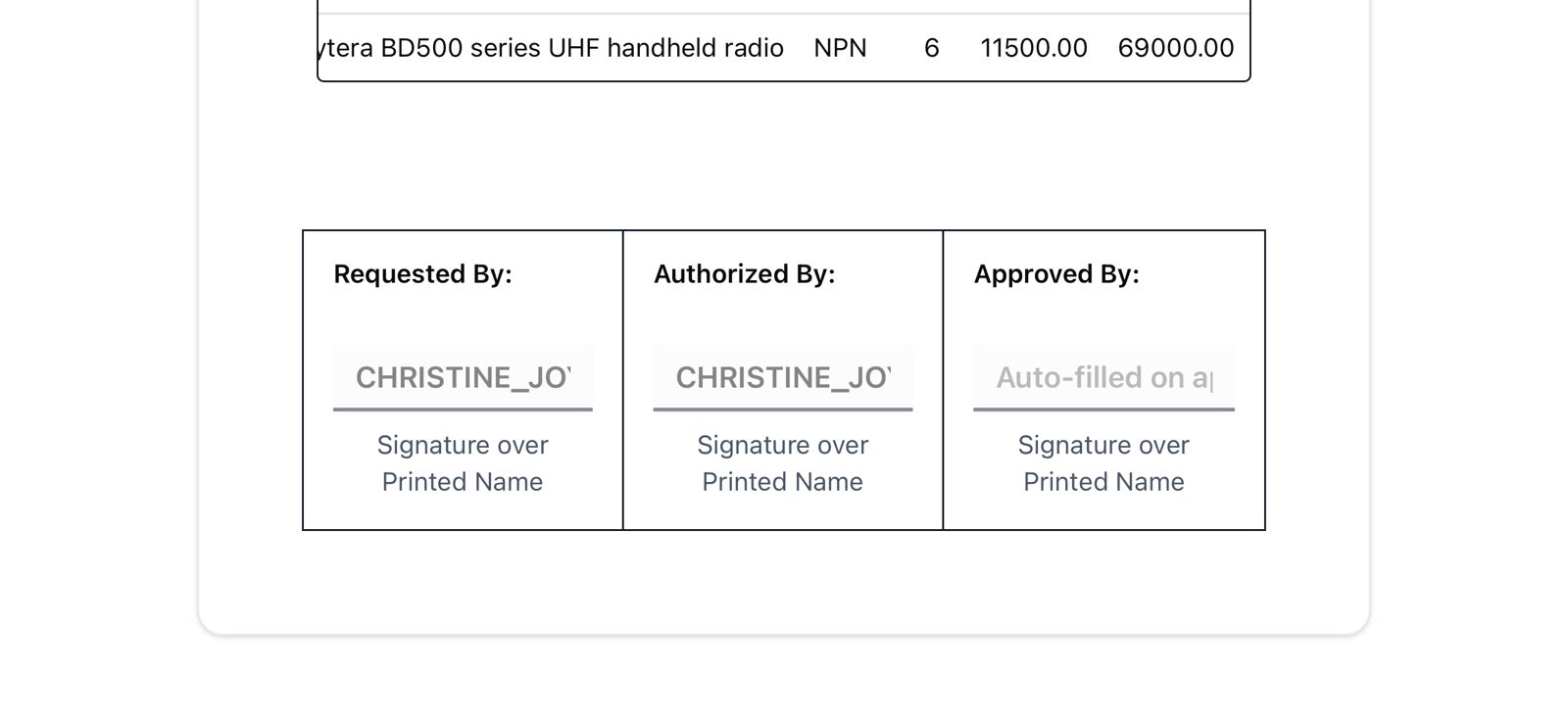This screenshot has width=1568, height=723.
Task: Click "Printed Name" text under Authorized By
Action: pos(783,482)
